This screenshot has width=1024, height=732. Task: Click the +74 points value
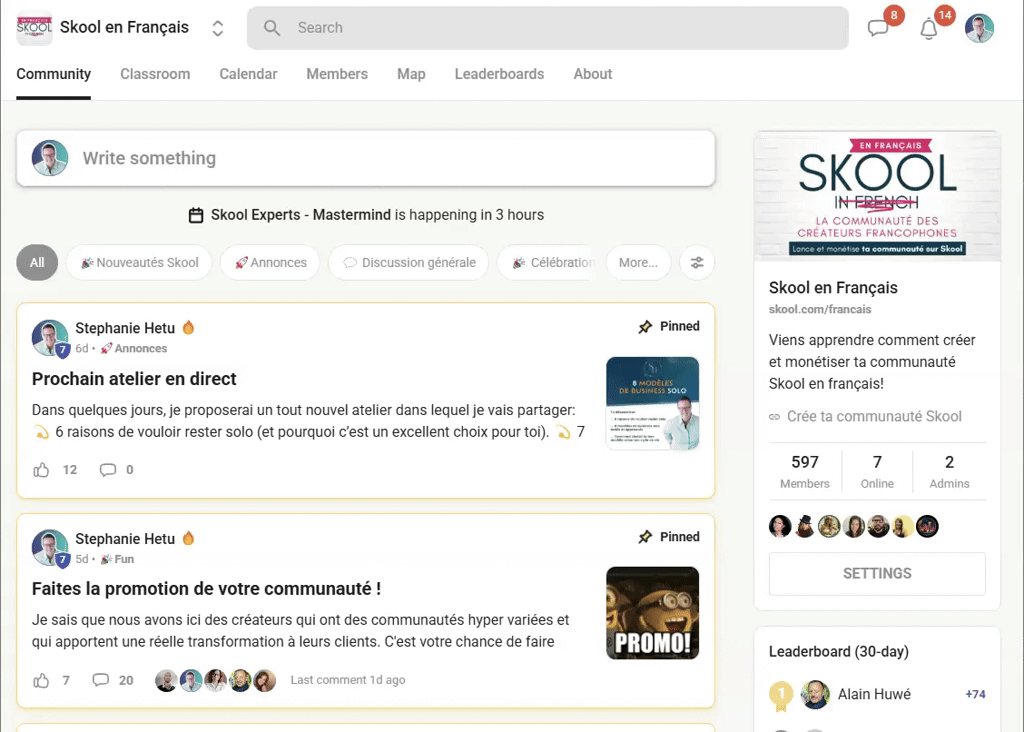(975, 694)
